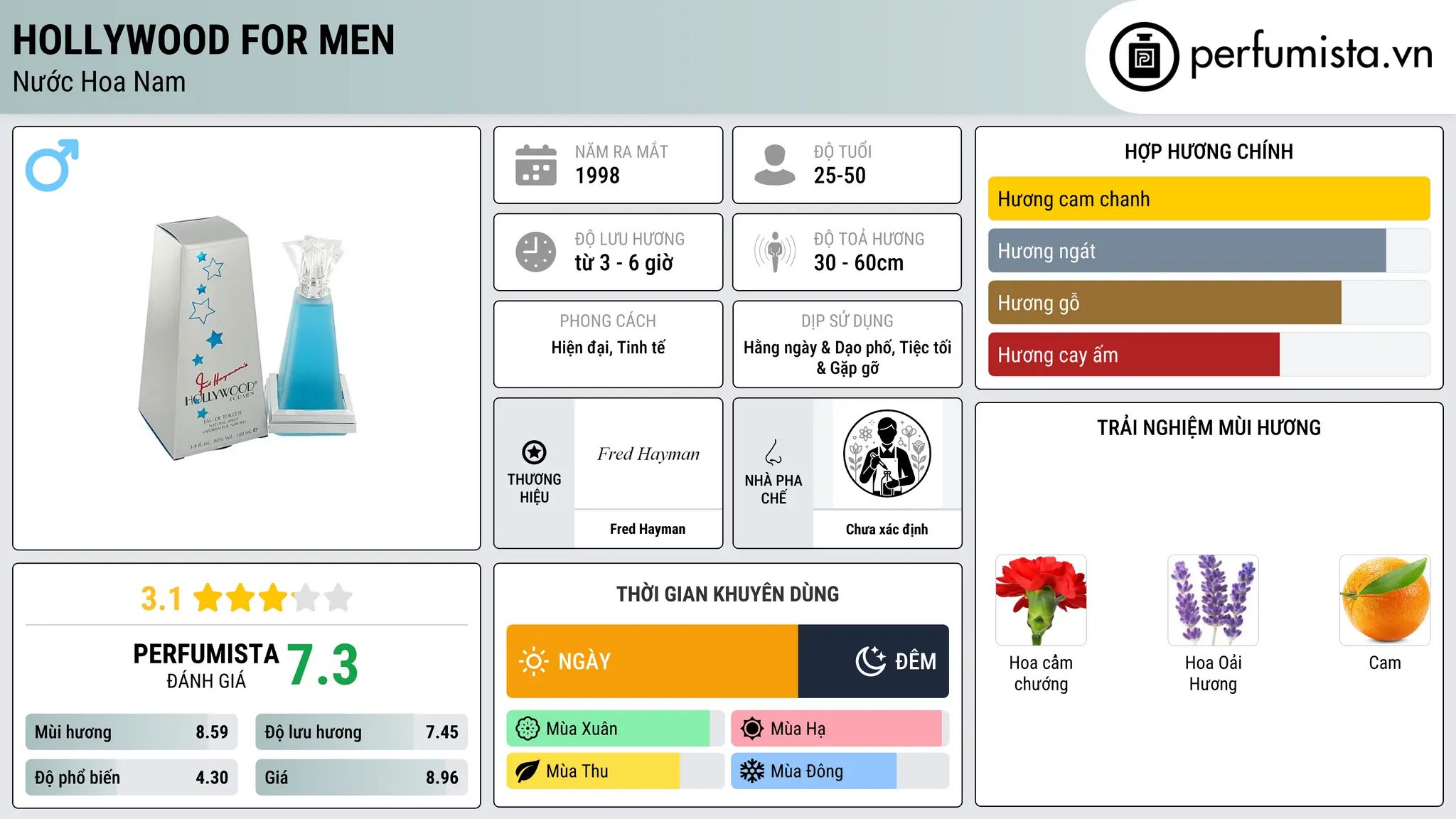Click the THƯƠNG HIỆU label
This screenshot has width=1456, height=819.
click(534, 488)
